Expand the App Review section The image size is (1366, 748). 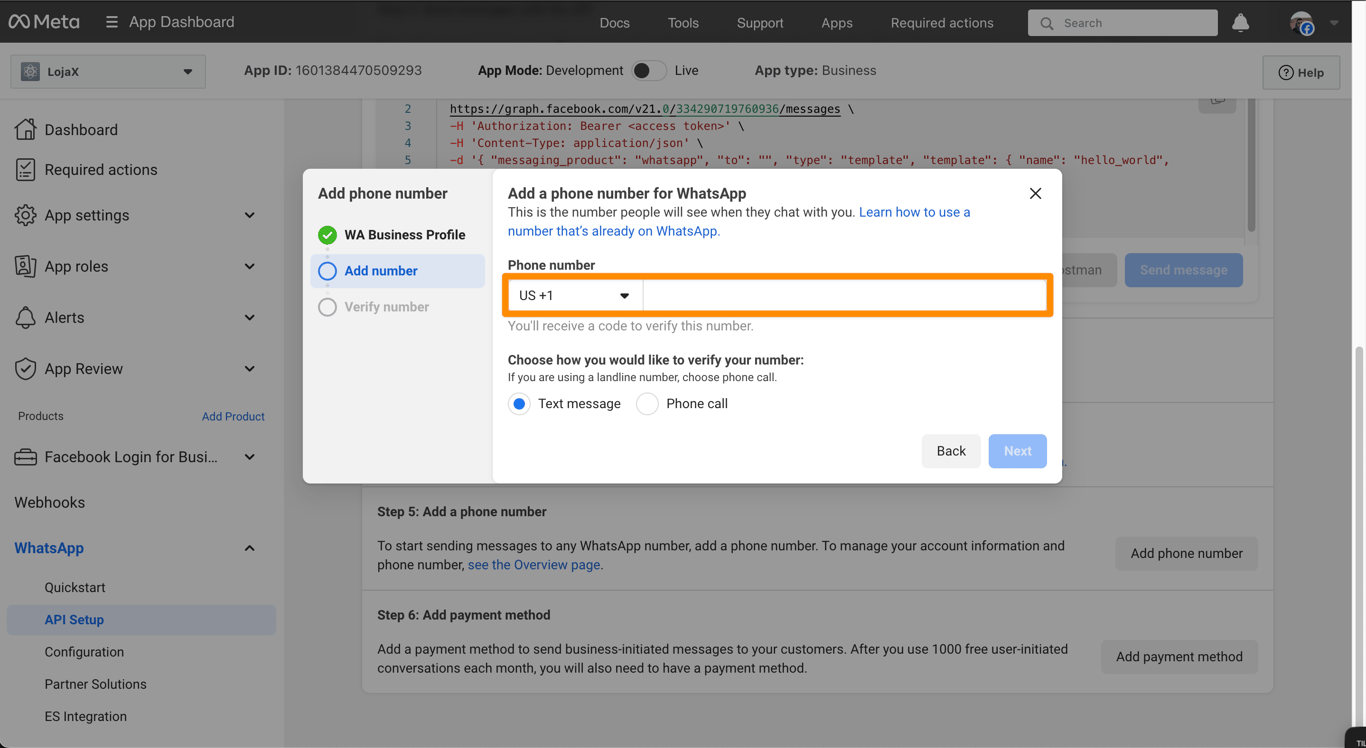(x=249, y=368)
